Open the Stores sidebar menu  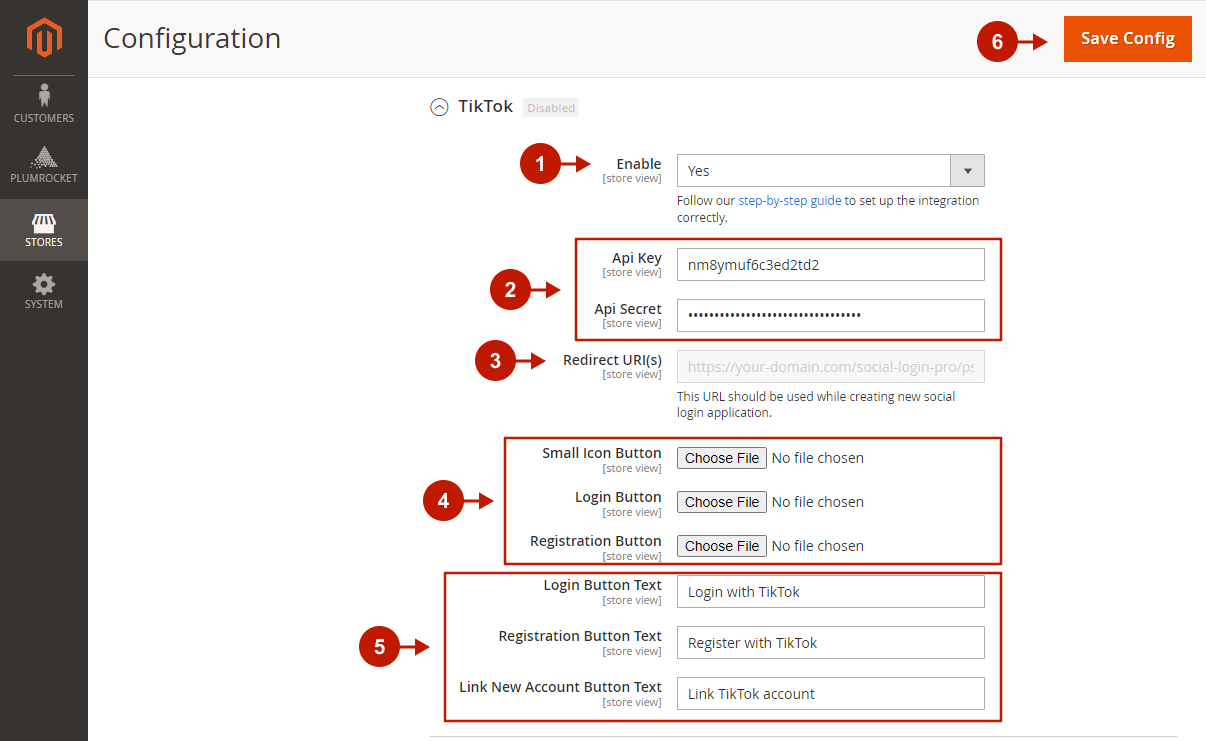[x=44, y=230]
